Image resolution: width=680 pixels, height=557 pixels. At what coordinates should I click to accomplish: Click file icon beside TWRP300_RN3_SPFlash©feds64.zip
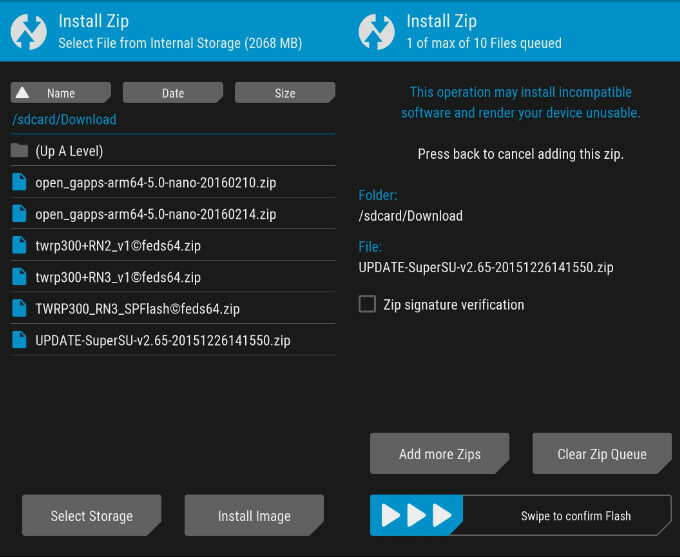(19, 308)
